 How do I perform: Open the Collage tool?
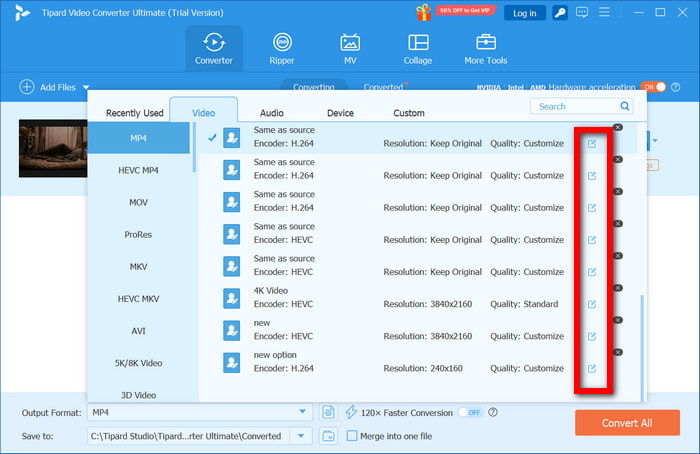click(417, 48)
